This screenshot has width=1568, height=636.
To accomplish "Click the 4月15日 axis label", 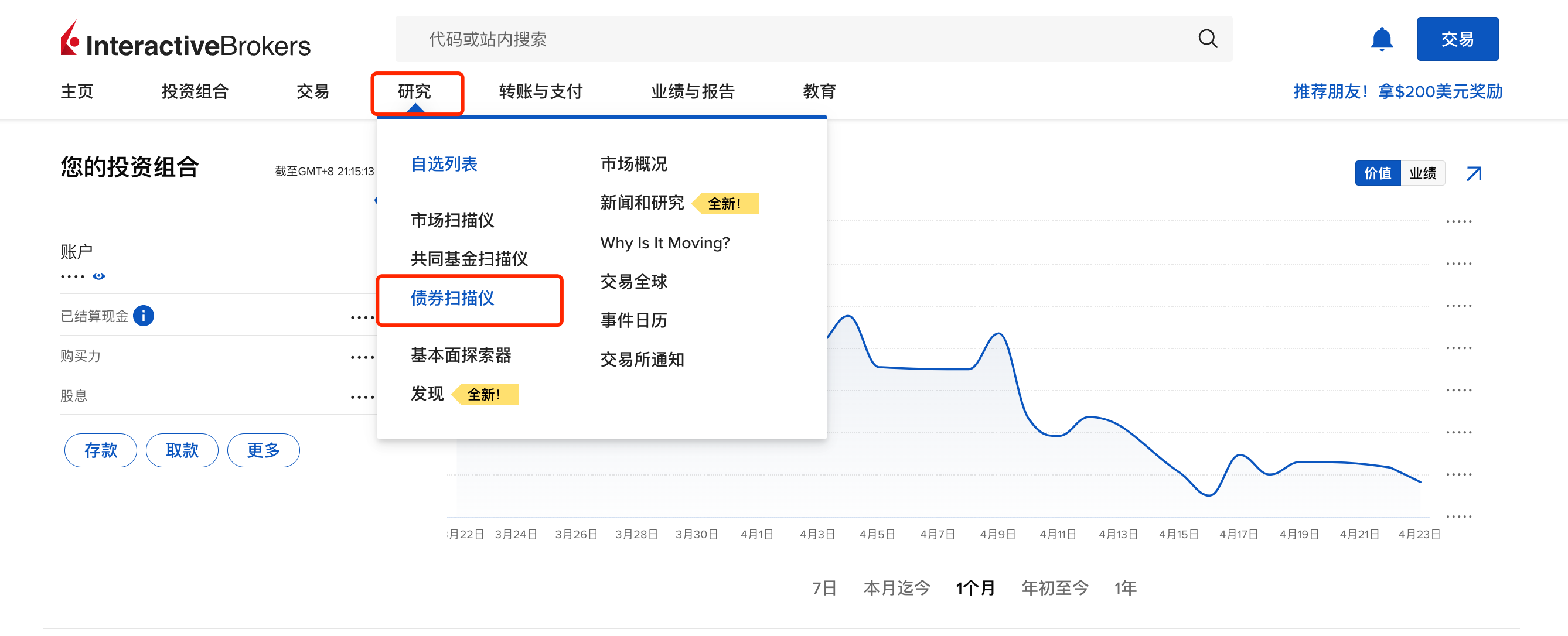I will pos(1178,534).
